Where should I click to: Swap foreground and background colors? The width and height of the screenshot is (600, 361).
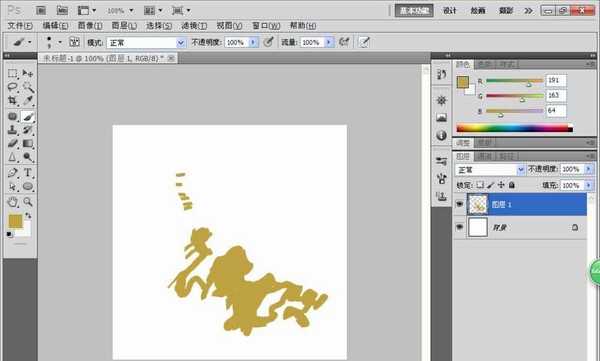(28, 216)
